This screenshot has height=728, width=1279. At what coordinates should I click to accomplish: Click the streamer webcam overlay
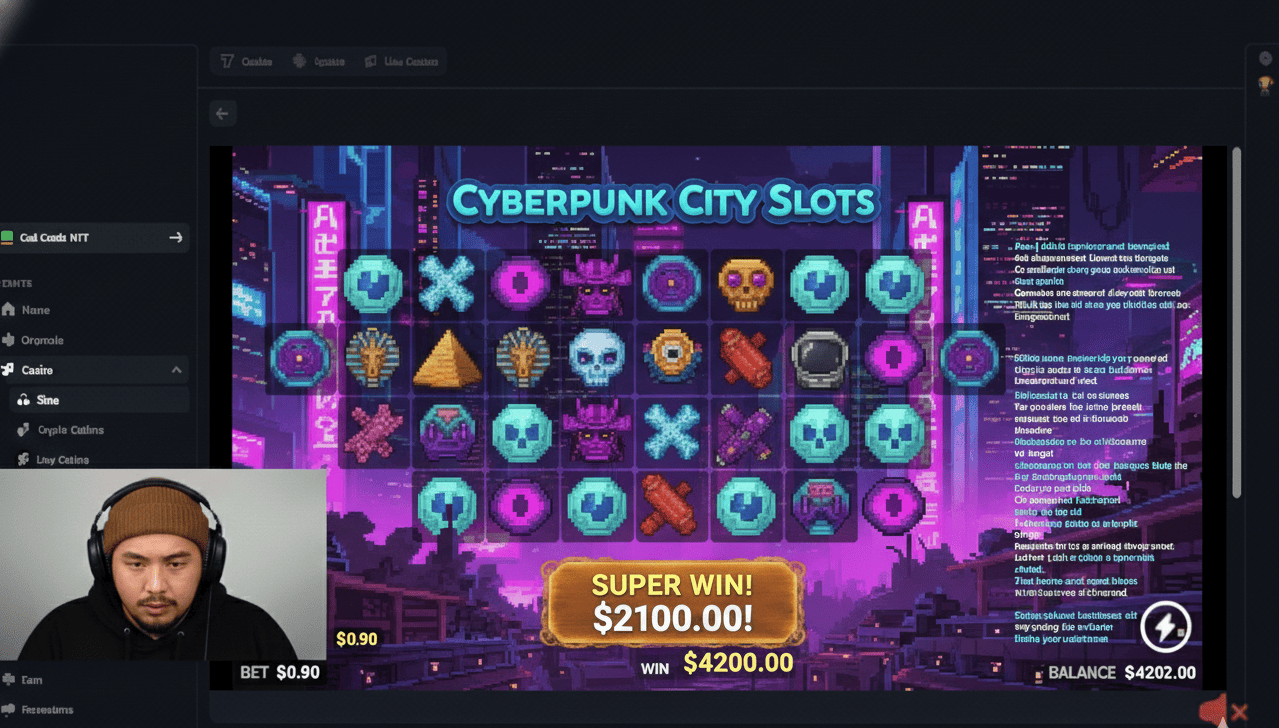[163, 565]
